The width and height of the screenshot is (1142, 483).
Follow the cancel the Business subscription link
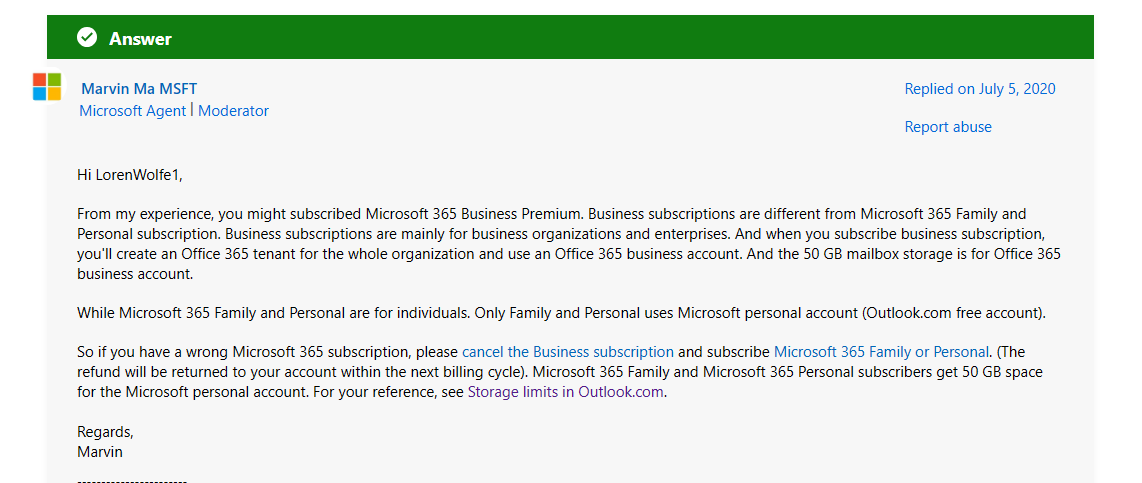[567, 352]
